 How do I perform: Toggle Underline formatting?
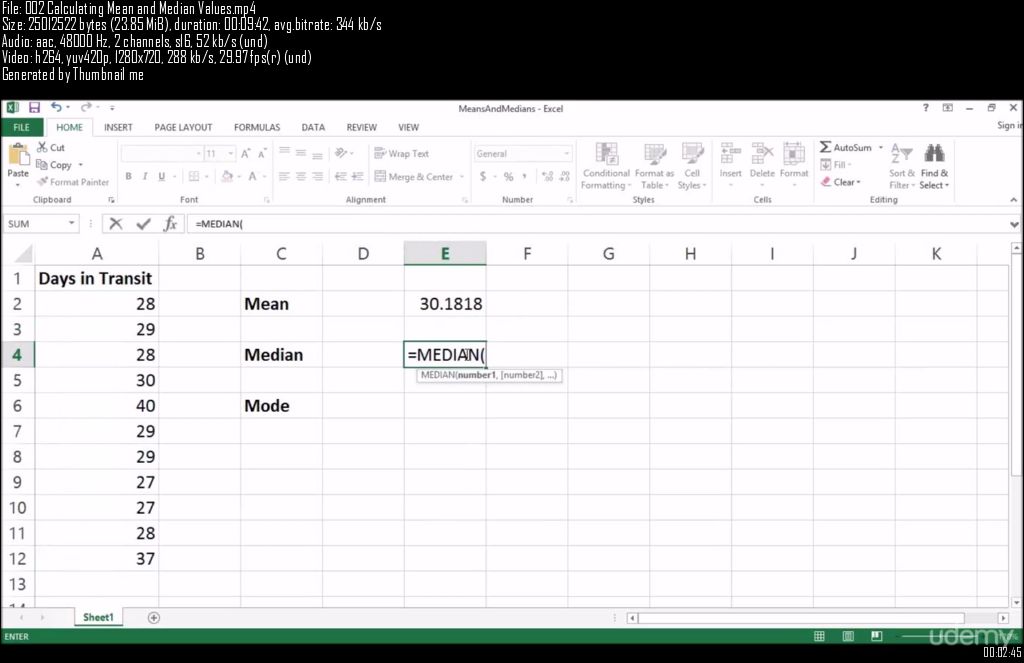pyautogui.click(x=161, y=176)
